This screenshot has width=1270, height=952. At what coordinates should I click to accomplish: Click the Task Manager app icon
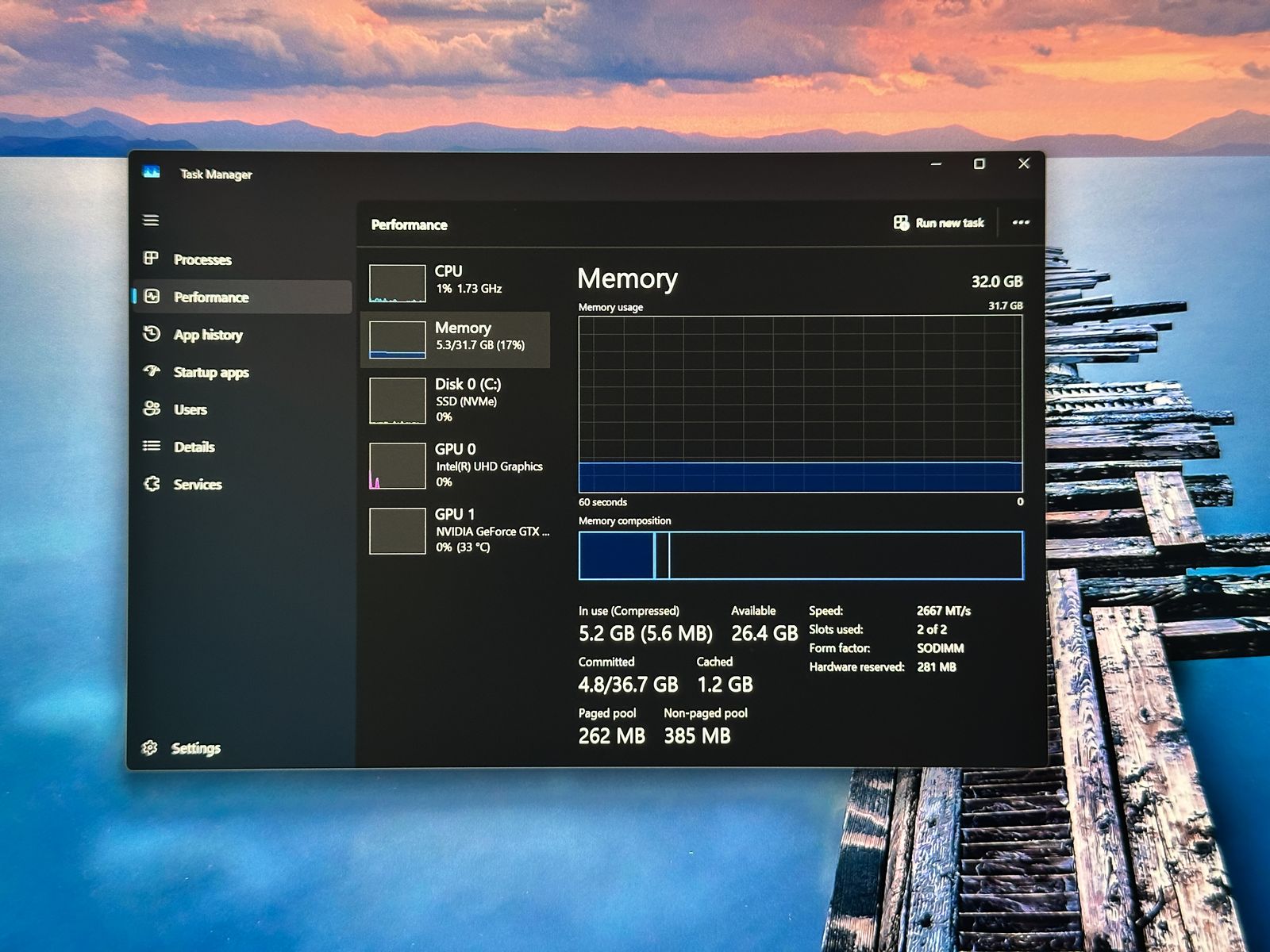coord(151,172)
